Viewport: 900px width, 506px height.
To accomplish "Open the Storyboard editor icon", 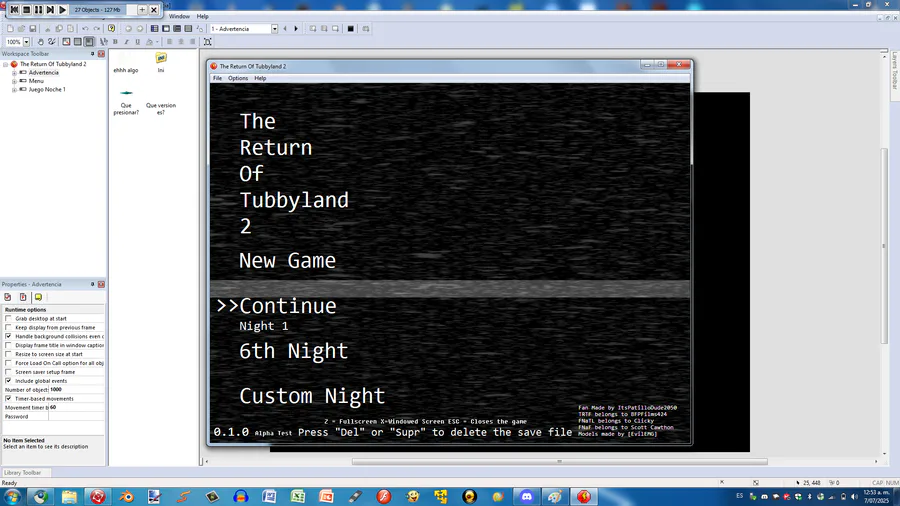I will click(x=154, y=29).
